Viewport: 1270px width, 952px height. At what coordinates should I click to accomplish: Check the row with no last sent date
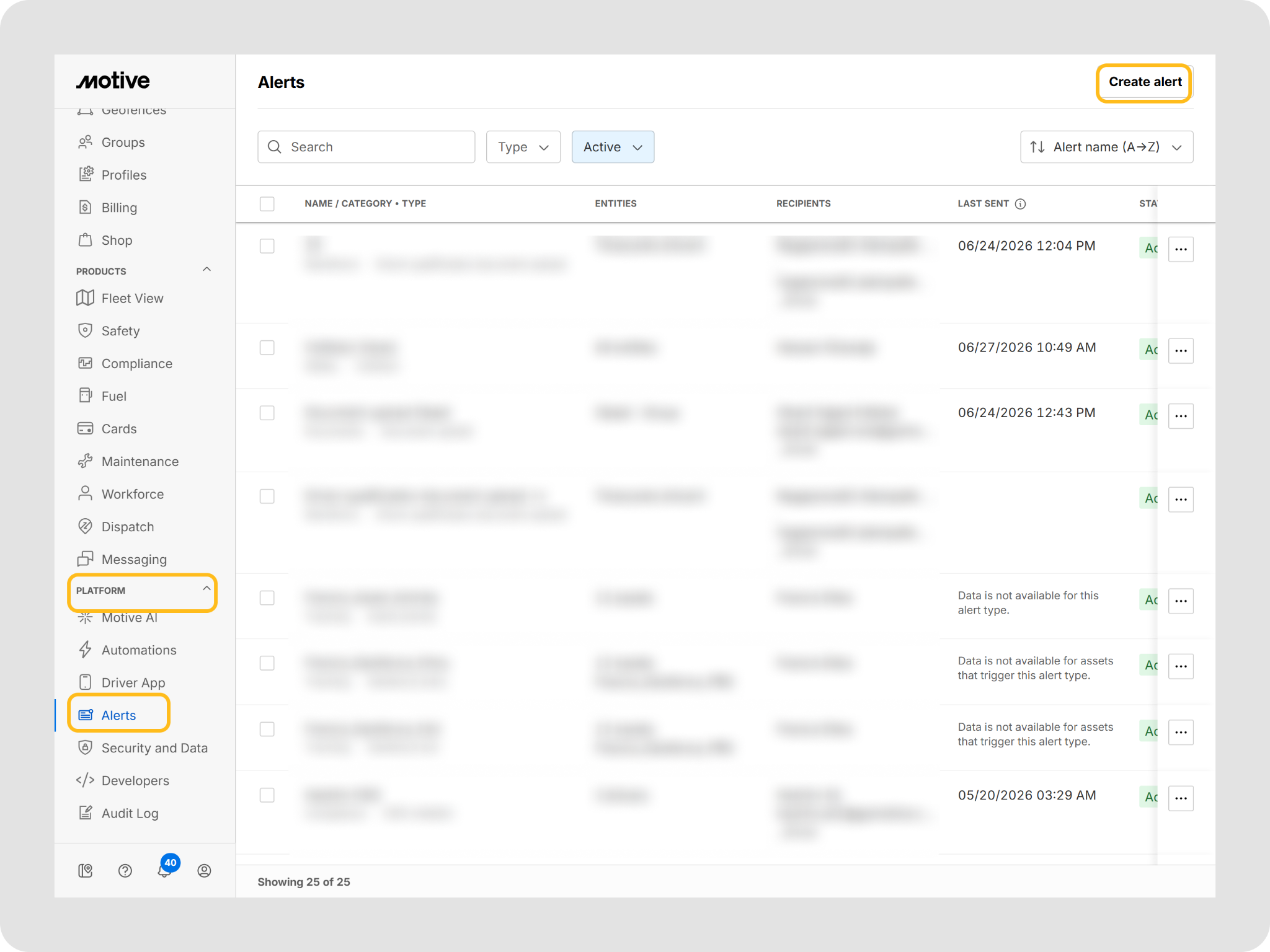267,496
